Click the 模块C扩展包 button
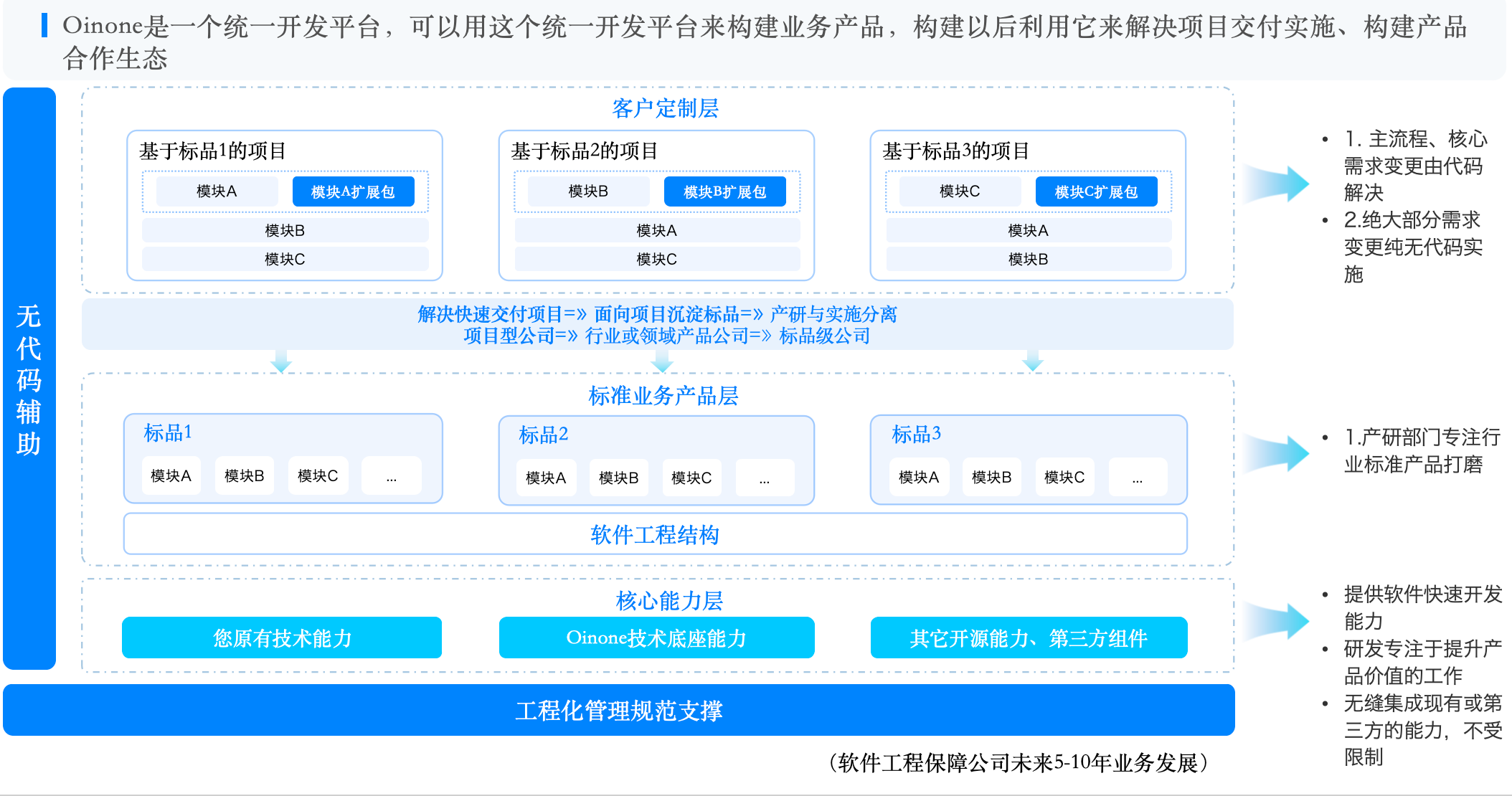The height and width of the screenshot is (796, 1512). click(1096, 191)
